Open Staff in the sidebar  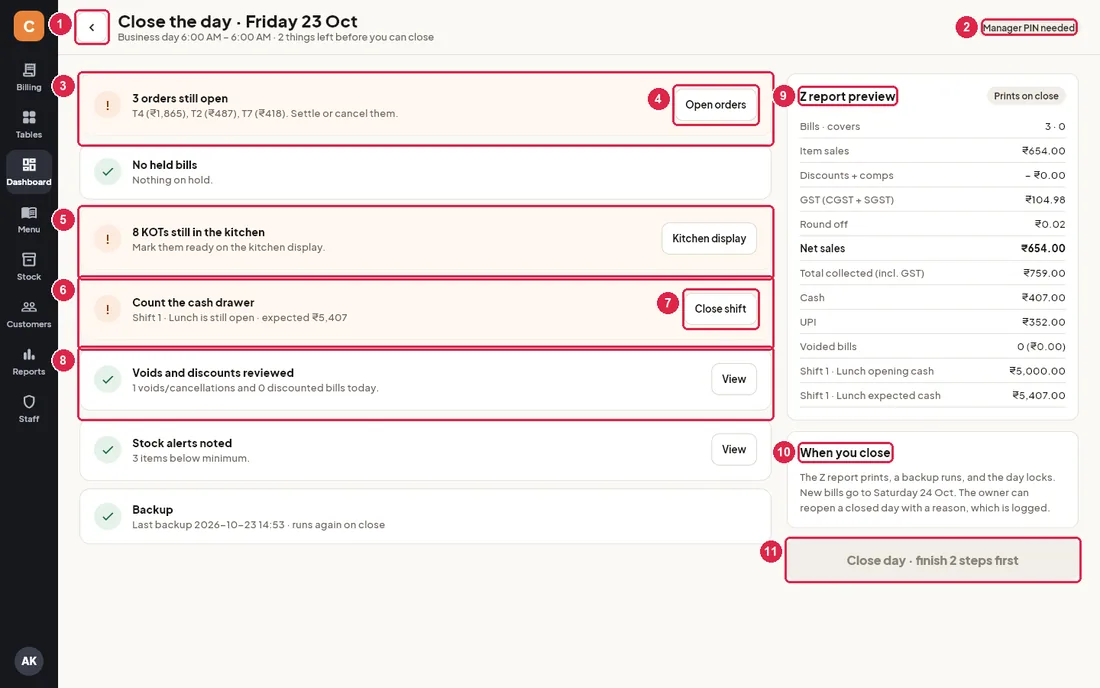[29, 409]
